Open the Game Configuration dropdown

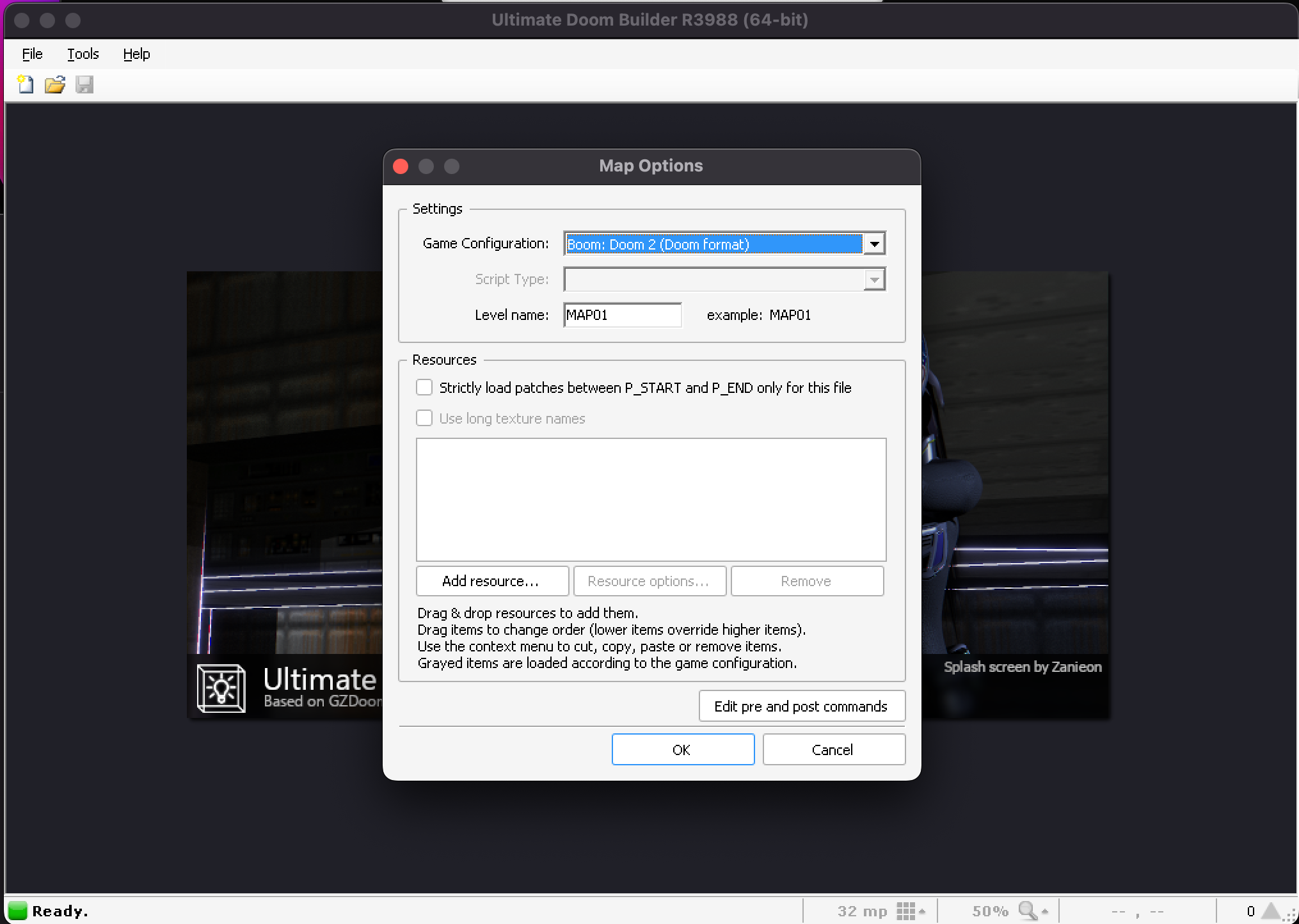(874, 244)
